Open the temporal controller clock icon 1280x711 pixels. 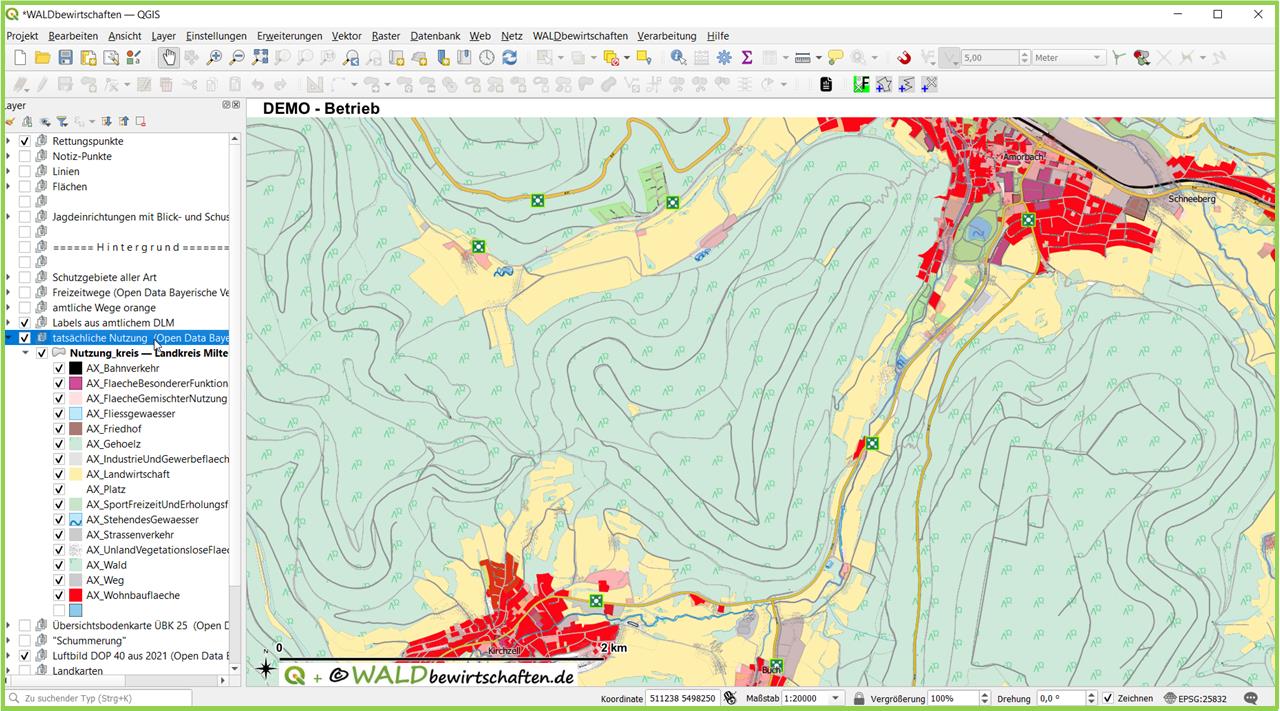(x=487, y=58)
